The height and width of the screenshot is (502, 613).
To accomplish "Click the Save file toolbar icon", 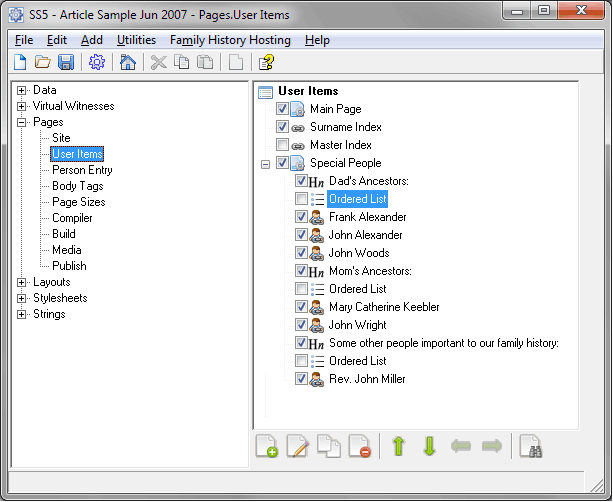I will pos(66,63).
